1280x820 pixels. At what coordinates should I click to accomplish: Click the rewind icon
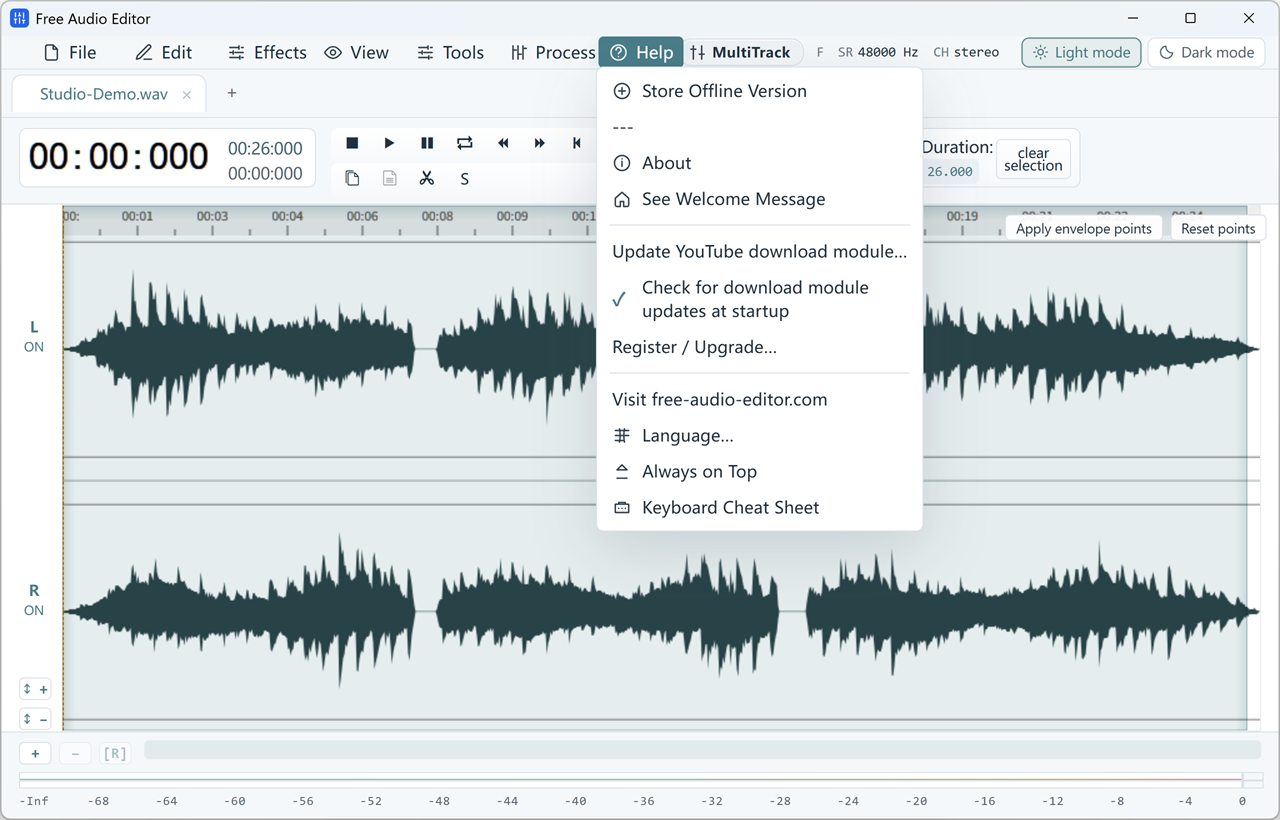tap(503, 143)
